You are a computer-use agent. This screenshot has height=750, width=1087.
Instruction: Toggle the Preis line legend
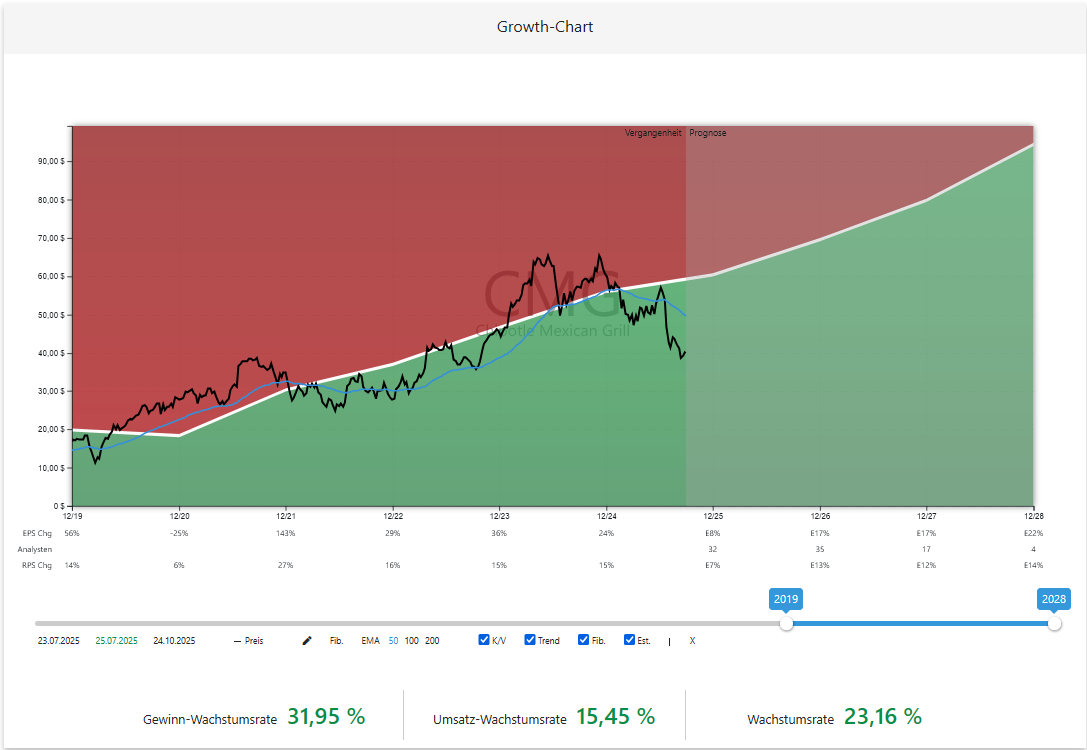[248, 640]
